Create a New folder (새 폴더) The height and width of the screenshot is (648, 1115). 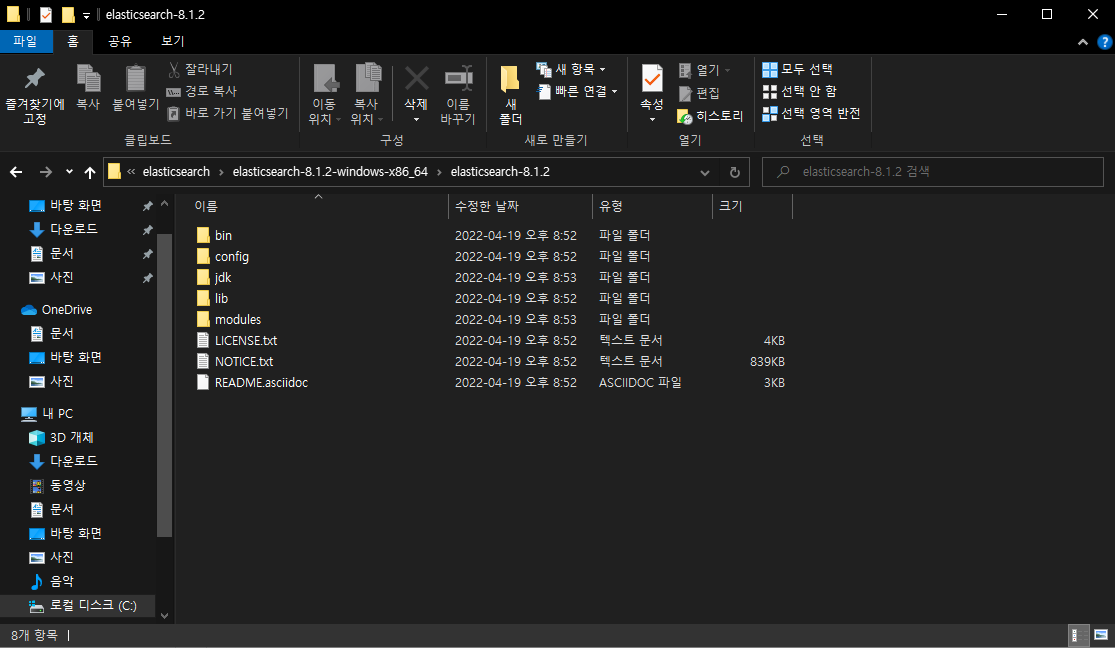[x=510, y=95]
